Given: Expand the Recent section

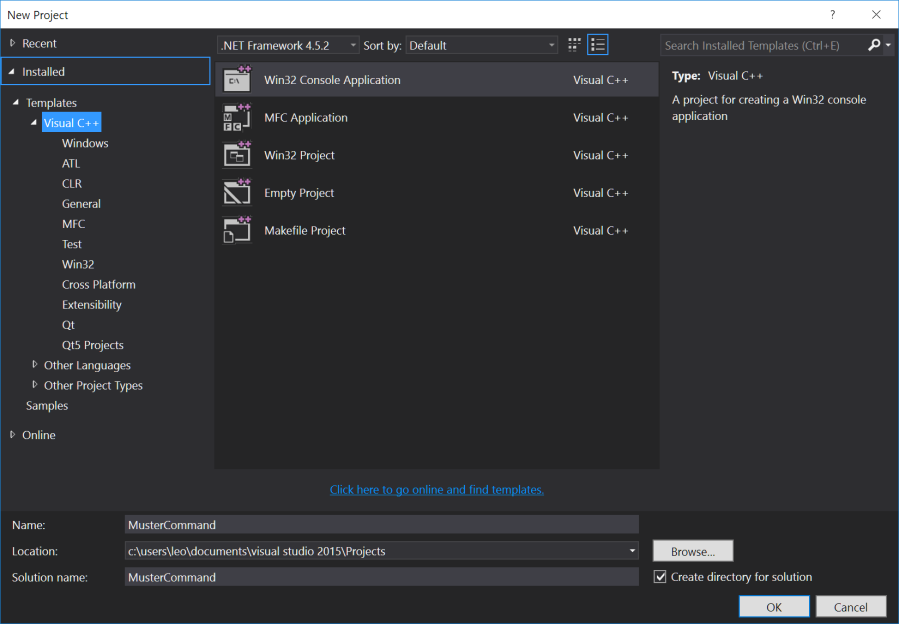Looking at the screenshot, I should click(13, 43).
